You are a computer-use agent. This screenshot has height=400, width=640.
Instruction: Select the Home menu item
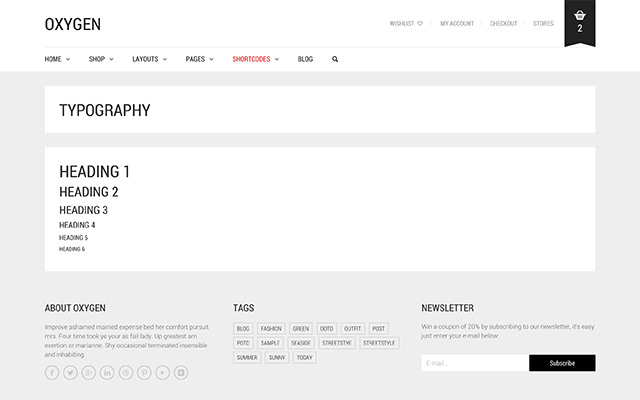57,59
